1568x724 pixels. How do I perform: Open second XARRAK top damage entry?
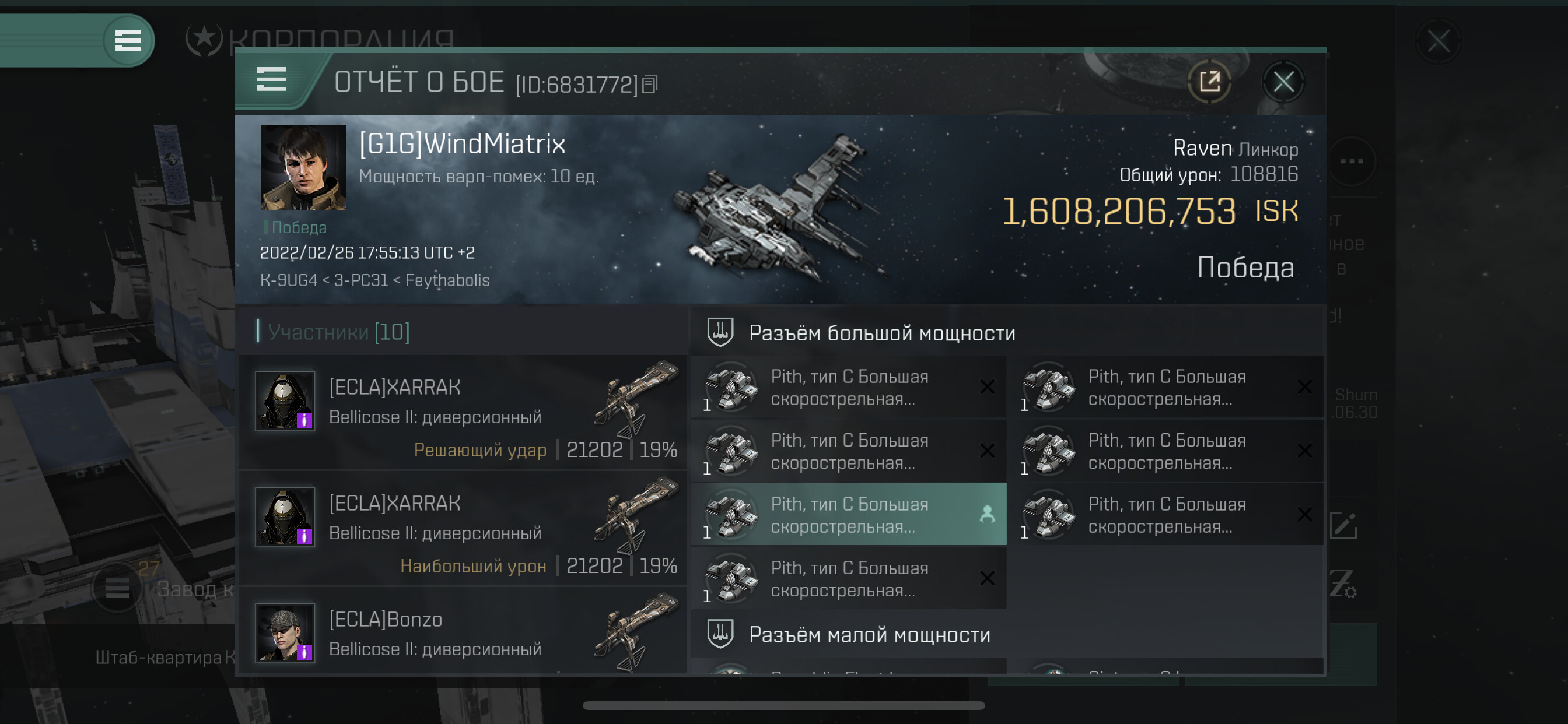click(x=464, y=529)
